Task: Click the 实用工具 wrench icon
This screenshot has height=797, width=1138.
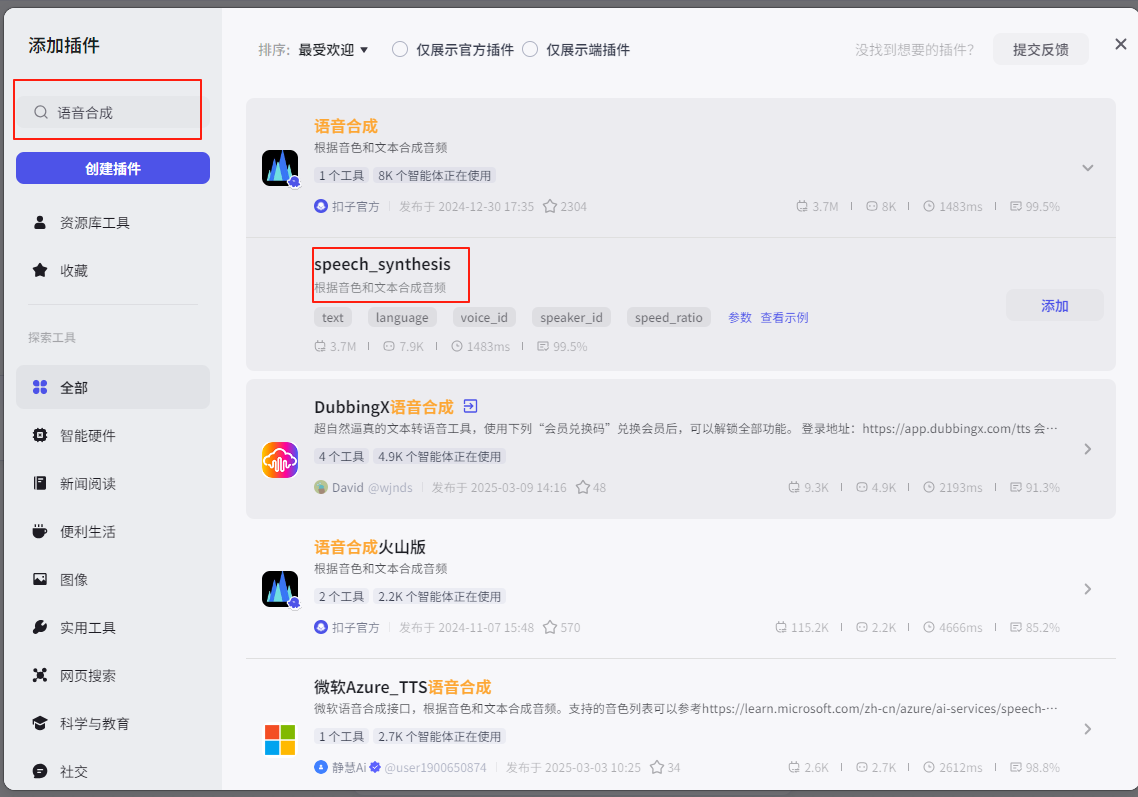Action: point(40,626)
